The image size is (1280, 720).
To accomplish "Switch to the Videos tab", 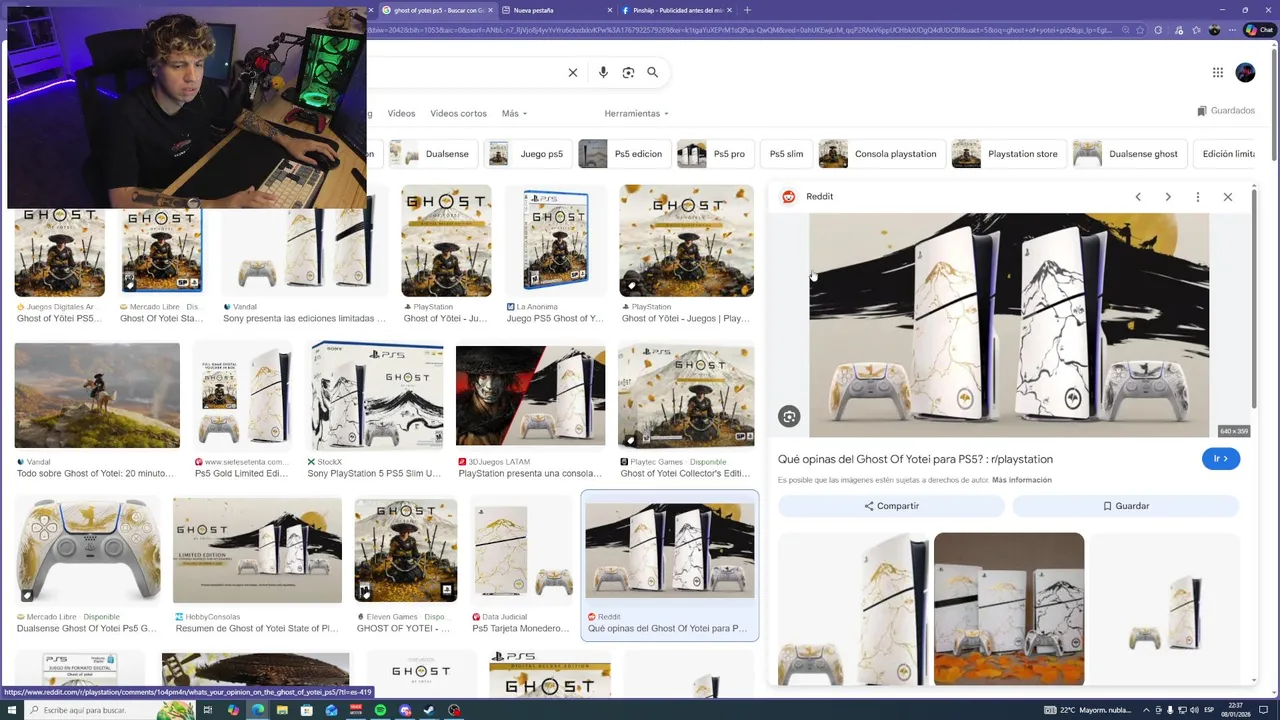I will click(x=401, y=113).
